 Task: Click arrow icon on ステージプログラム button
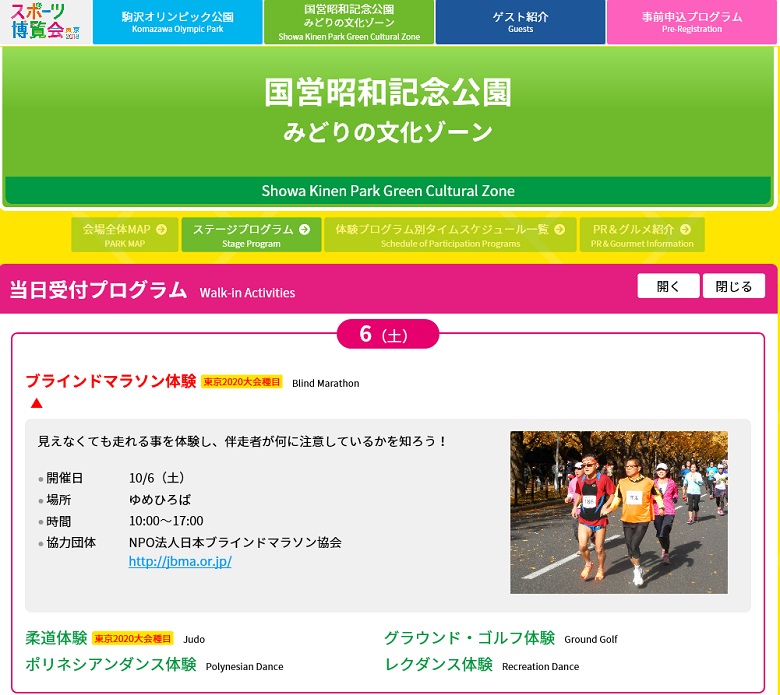pos(304,229)
